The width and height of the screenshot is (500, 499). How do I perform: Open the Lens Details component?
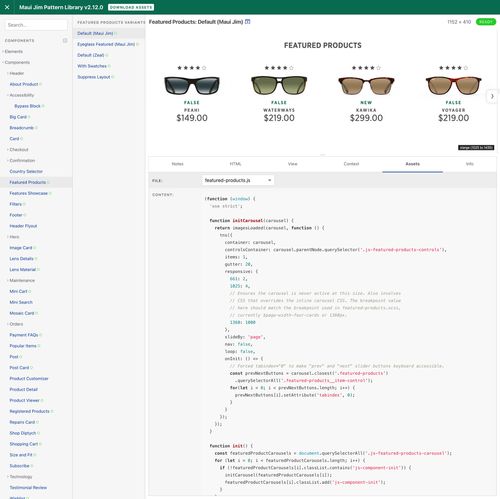click(x=22, y=259)
